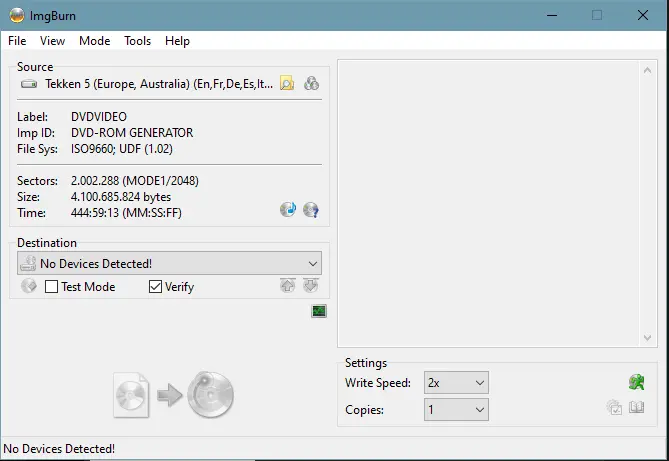Open the View menu
The image size is (669, 461).
tap(52, 41)
